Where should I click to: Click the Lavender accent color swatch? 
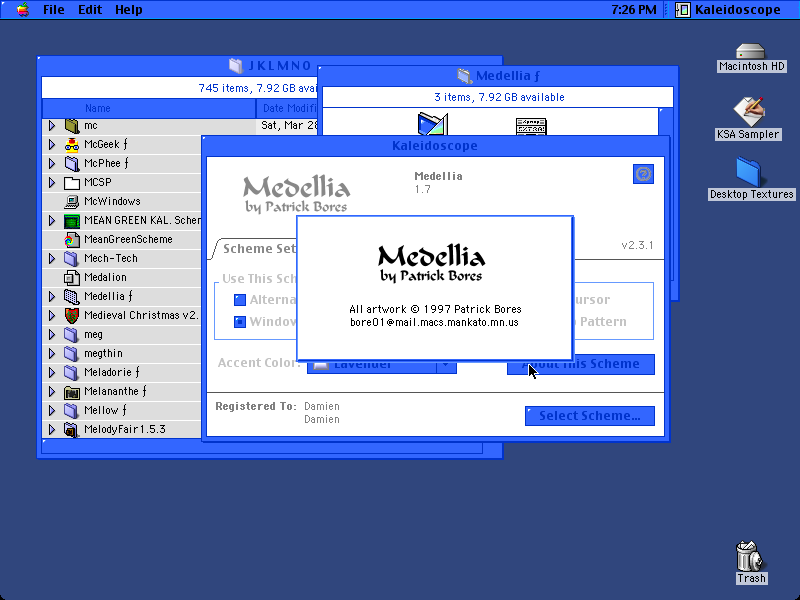click(x=321, y=366)
